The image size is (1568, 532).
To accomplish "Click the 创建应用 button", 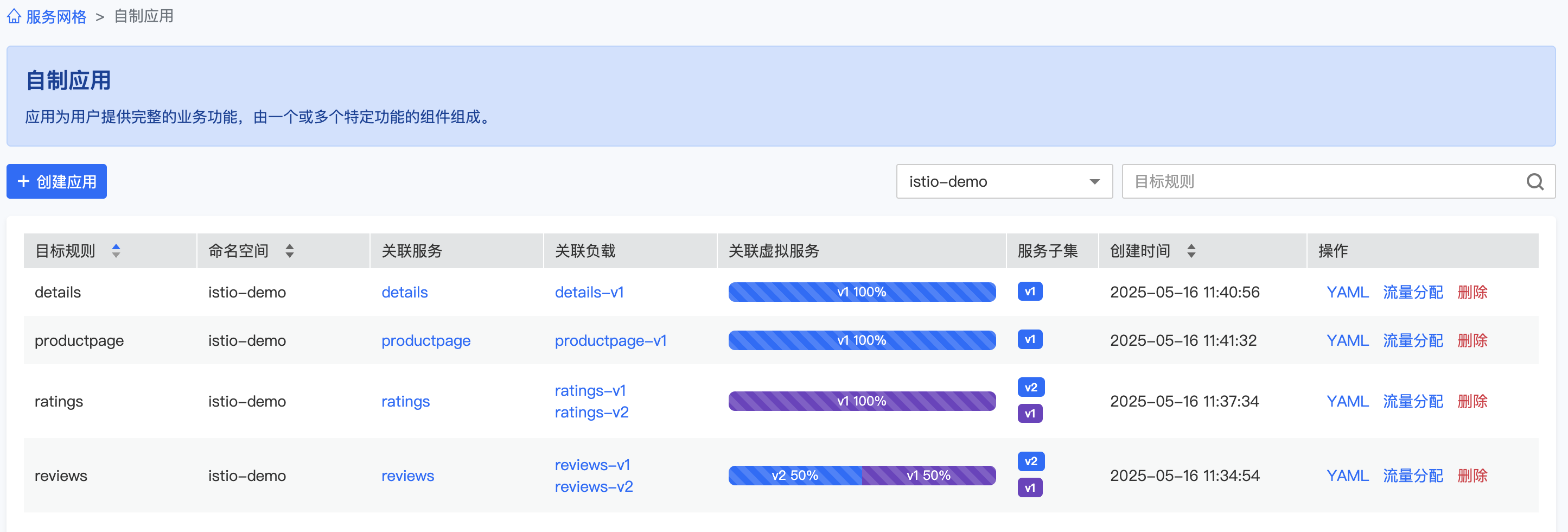I will 56,181.
